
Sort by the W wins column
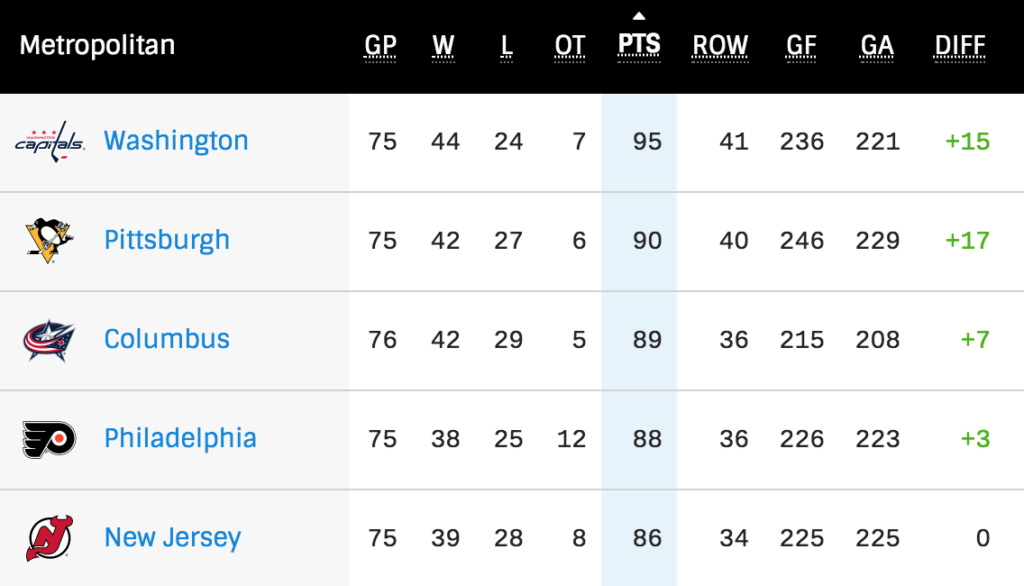[443, 46]
